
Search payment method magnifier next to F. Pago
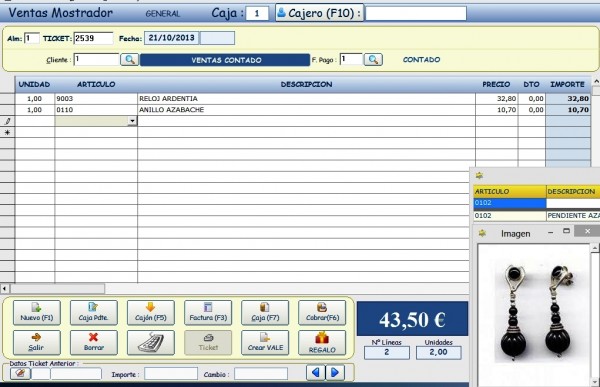[x=373, y=60]
